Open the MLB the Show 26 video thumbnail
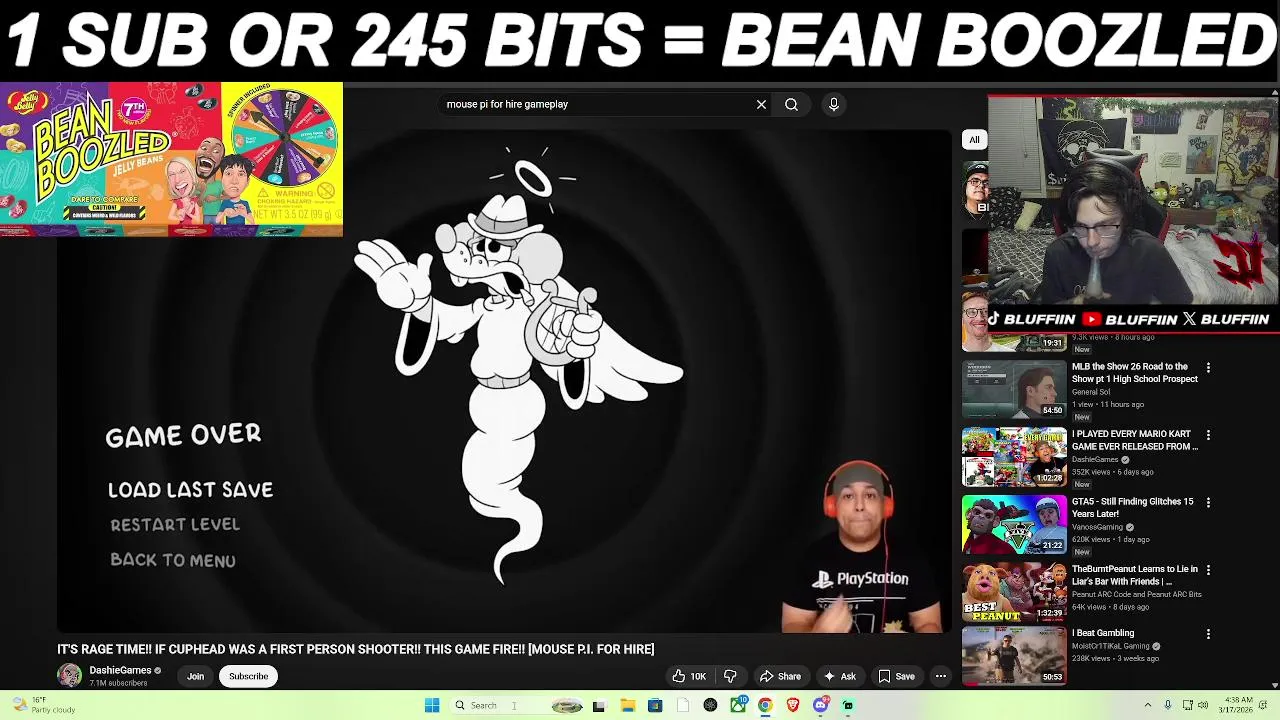The width and height of the screenshot is (1280, 720). coord(1014,389)
